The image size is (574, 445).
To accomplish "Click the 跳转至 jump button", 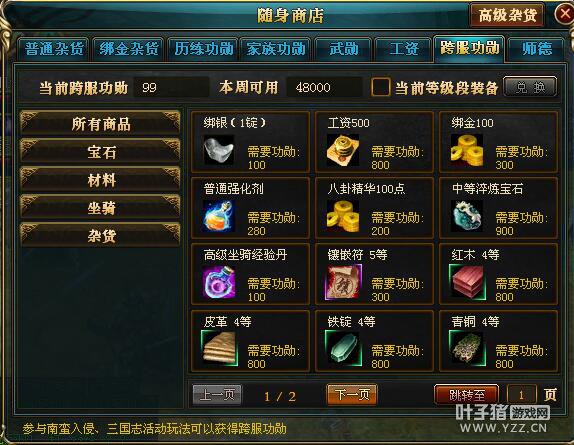I will click(x=466, y=395).
